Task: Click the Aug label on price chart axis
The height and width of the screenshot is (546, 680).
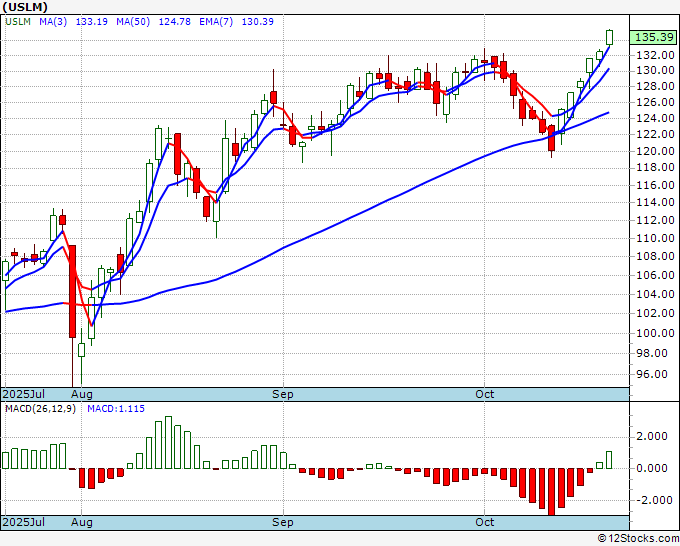Action: pos(82,394)
